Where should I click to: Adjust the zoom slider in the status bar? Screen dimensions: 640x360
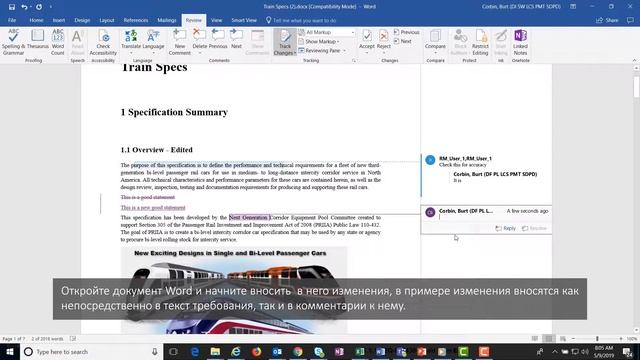(x=597, y=339)
